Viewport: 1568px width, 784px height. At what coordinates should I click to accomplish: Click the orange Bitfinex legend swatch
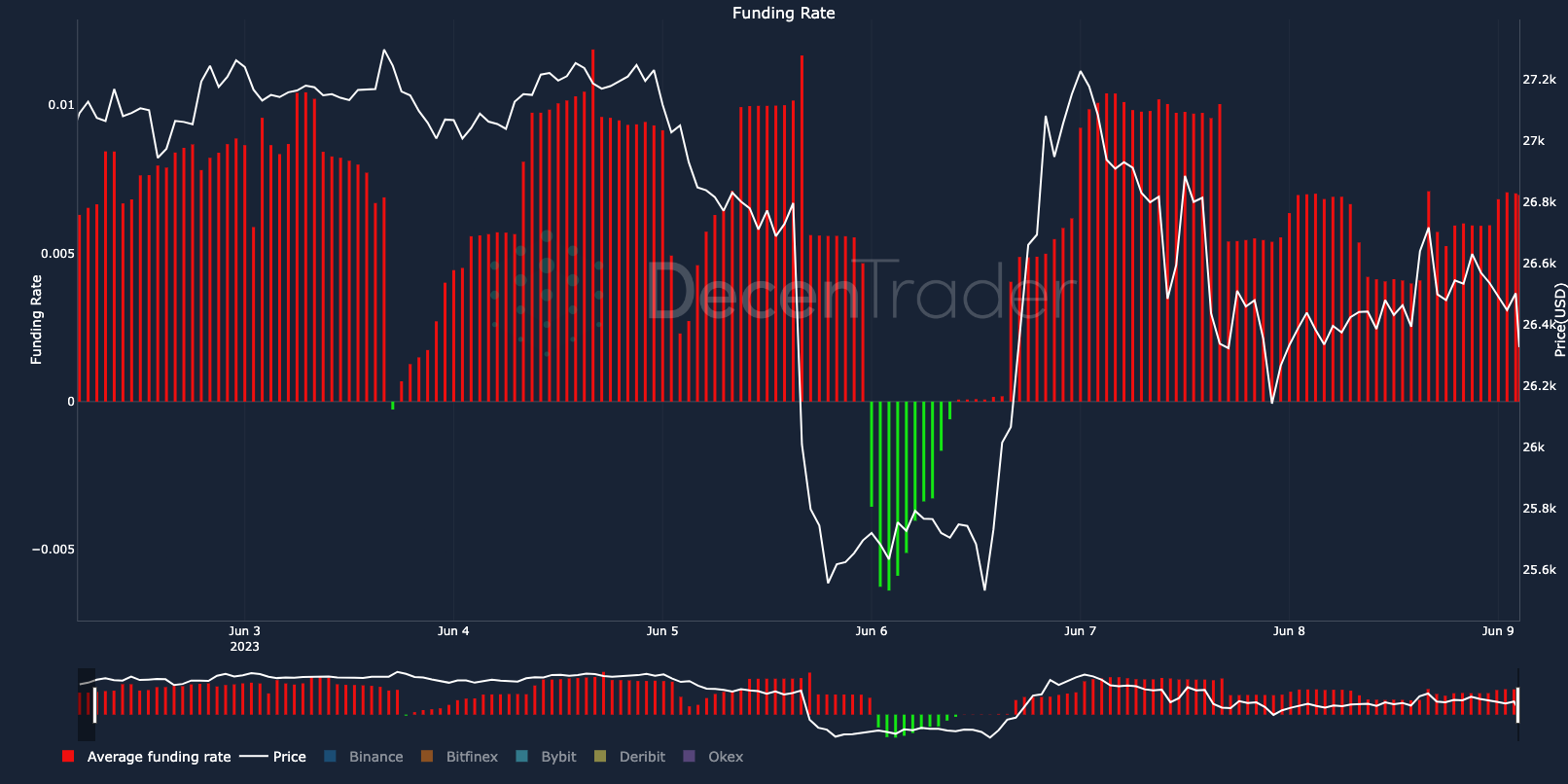point(427,757)
